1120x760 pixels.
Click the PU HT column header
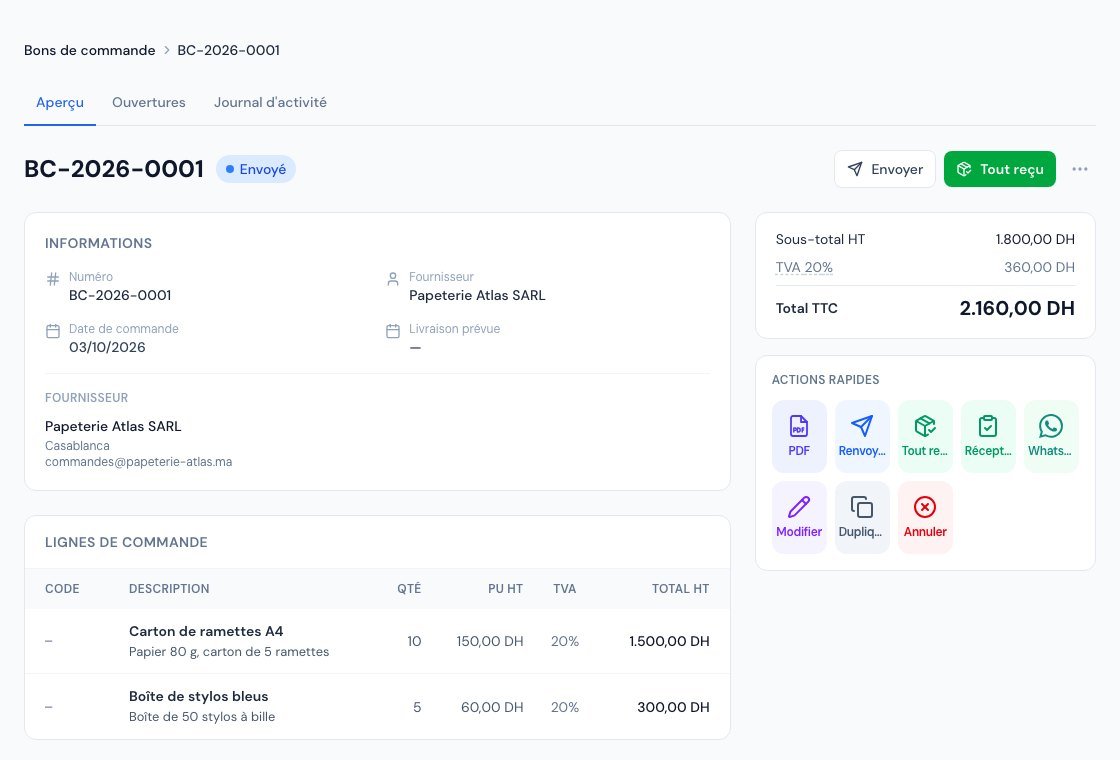pos(506,589)
